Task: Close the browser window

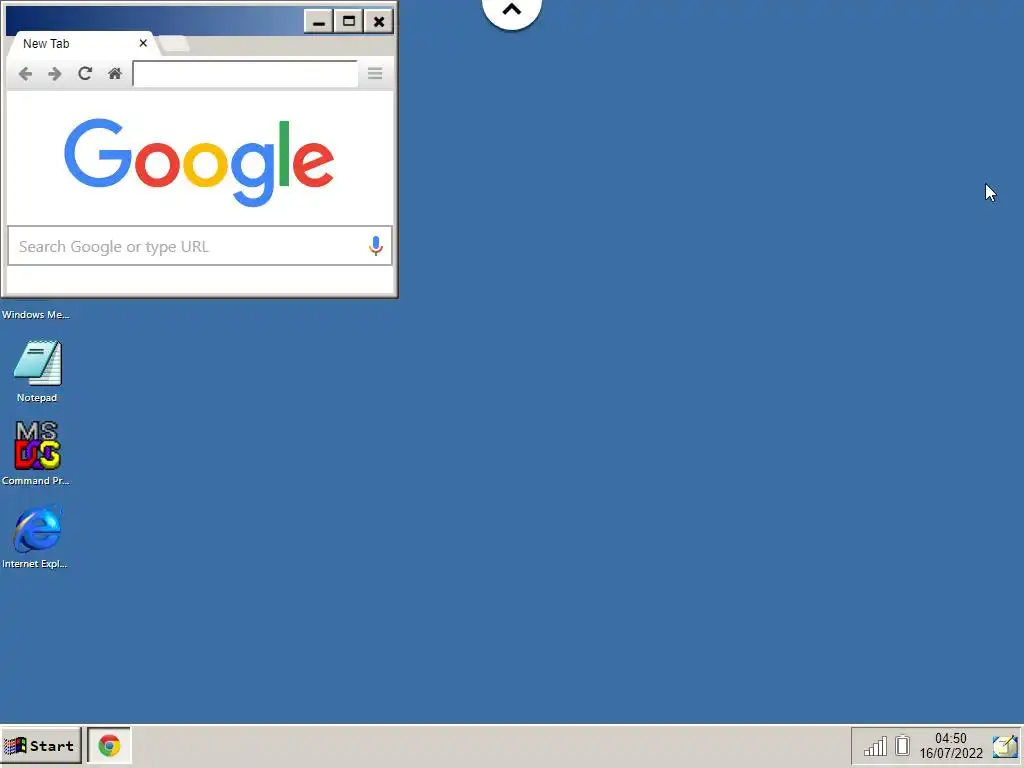Action: pyautogui.click(x=379, y=22)
